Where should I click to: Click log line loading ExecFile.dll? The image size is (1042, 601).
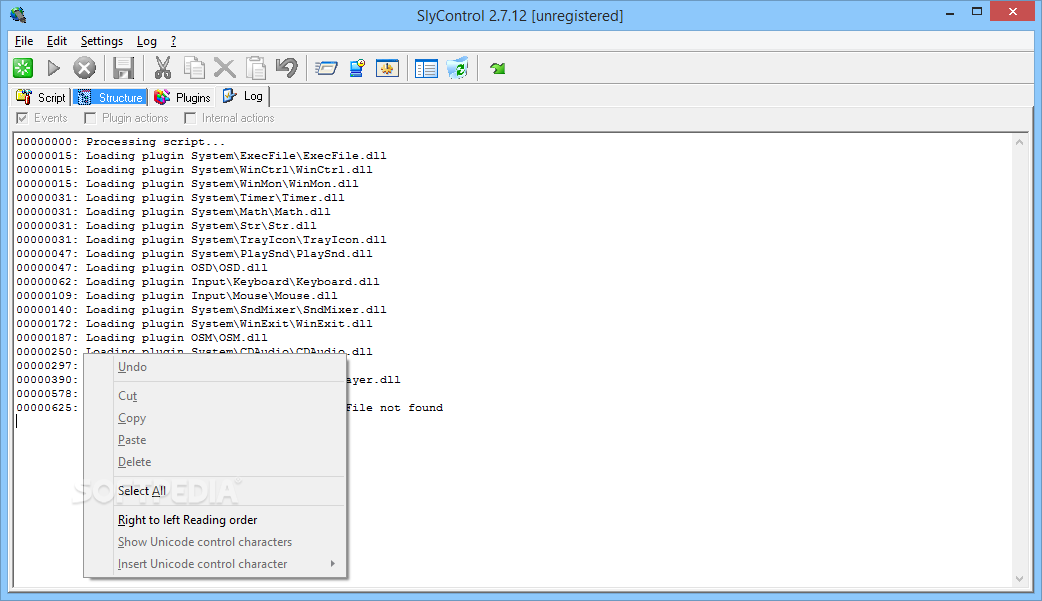point(201,156)
